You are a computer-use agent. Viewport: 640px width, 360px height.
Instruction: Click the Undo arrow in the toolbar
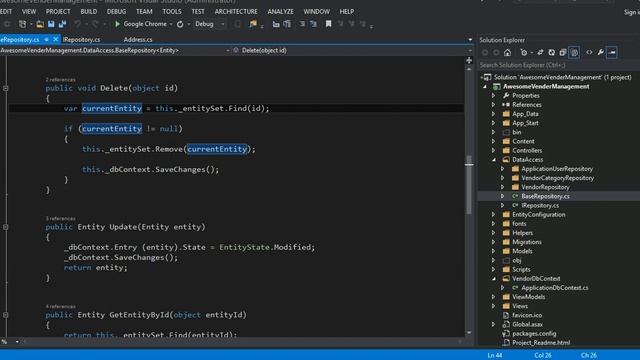[x=77, y=24]
